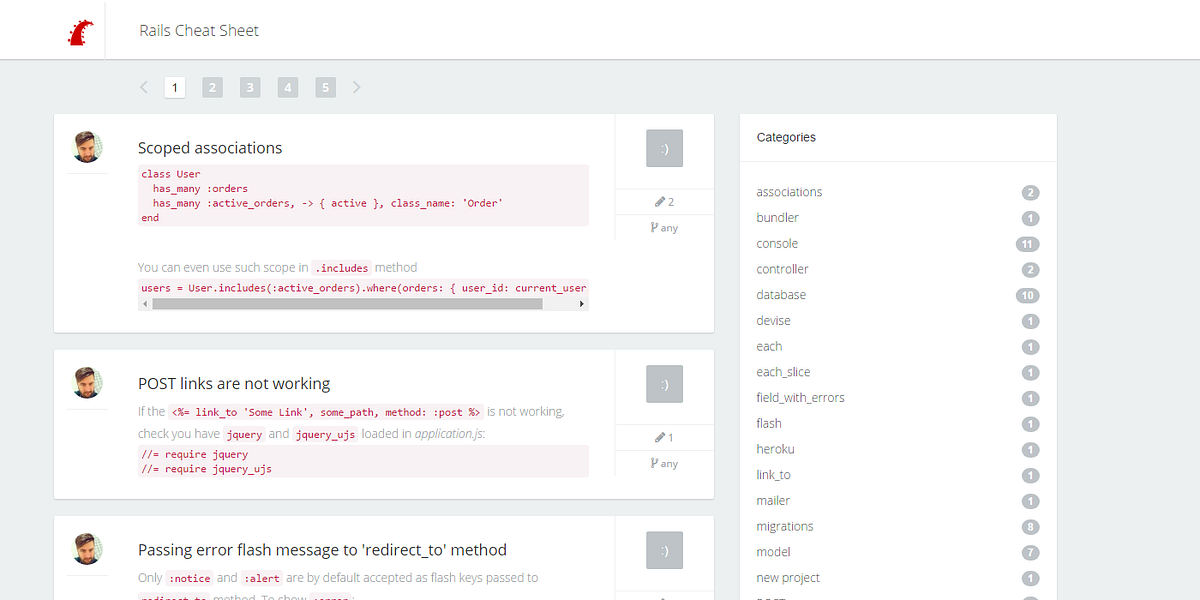
Task: Click the fork 'any' icon on POST links card
Action: (663, 463)
